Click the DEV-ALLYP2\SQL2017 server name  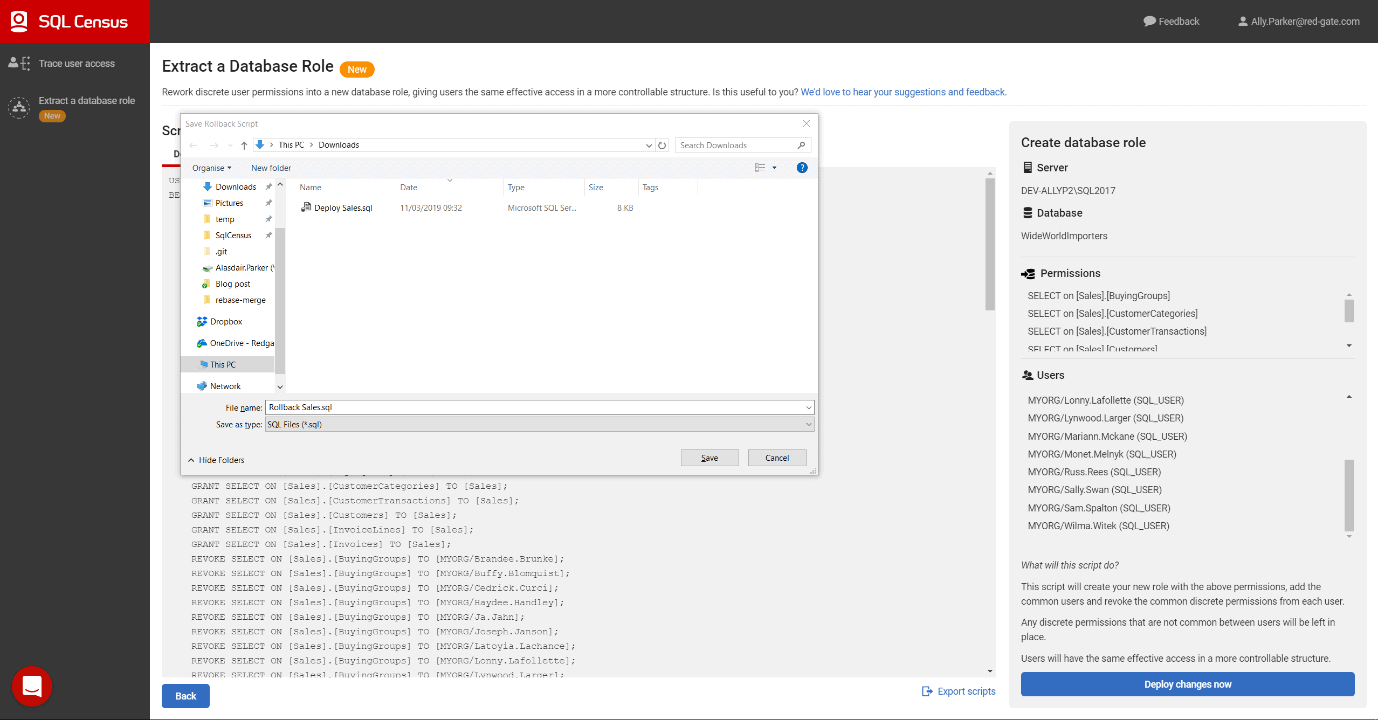[x=1068, y=190]
